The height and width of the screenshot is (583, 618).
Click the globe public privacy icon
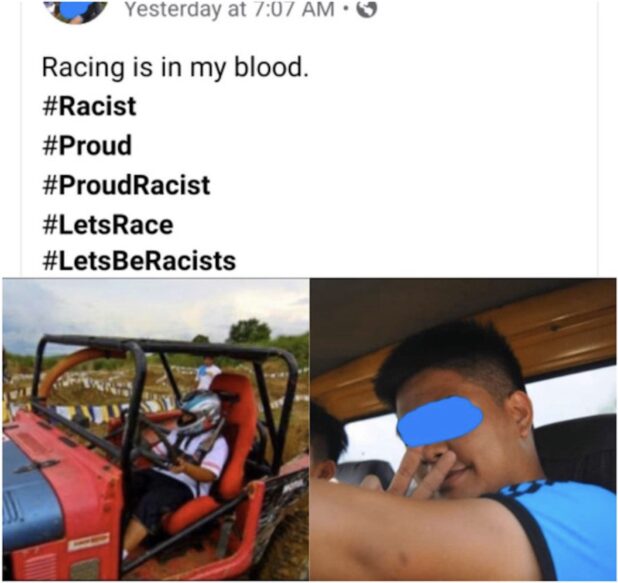click(367, 10)
